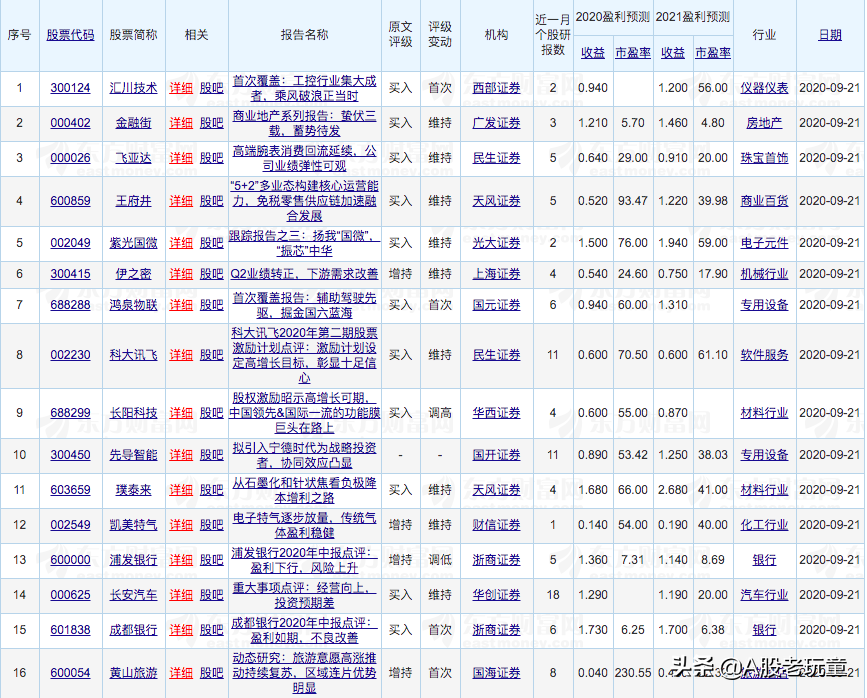
Task: Open institution 华西证券
Action: (x=496, y=413)
